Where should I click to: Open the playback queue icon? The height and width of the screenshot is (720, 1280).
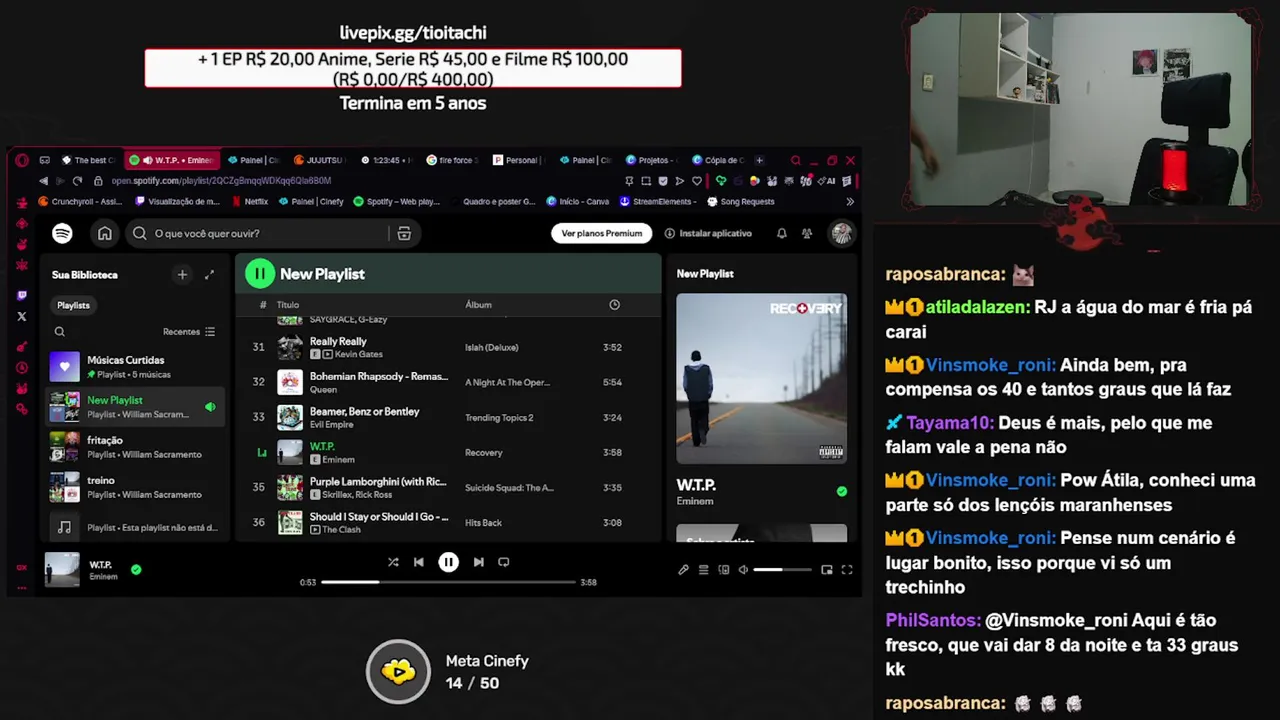click(x=703, y=570)
